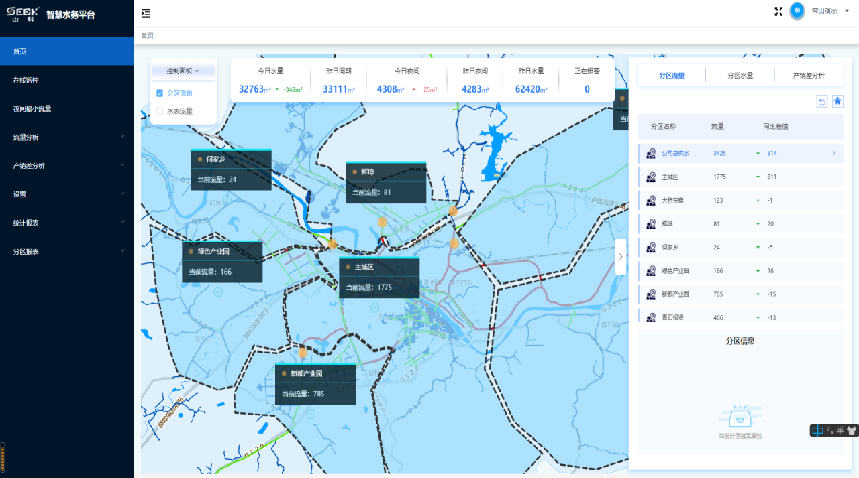Click the undo/back arrow icon in right panel
Screen dimensions: 859x478
click(822, 101)
